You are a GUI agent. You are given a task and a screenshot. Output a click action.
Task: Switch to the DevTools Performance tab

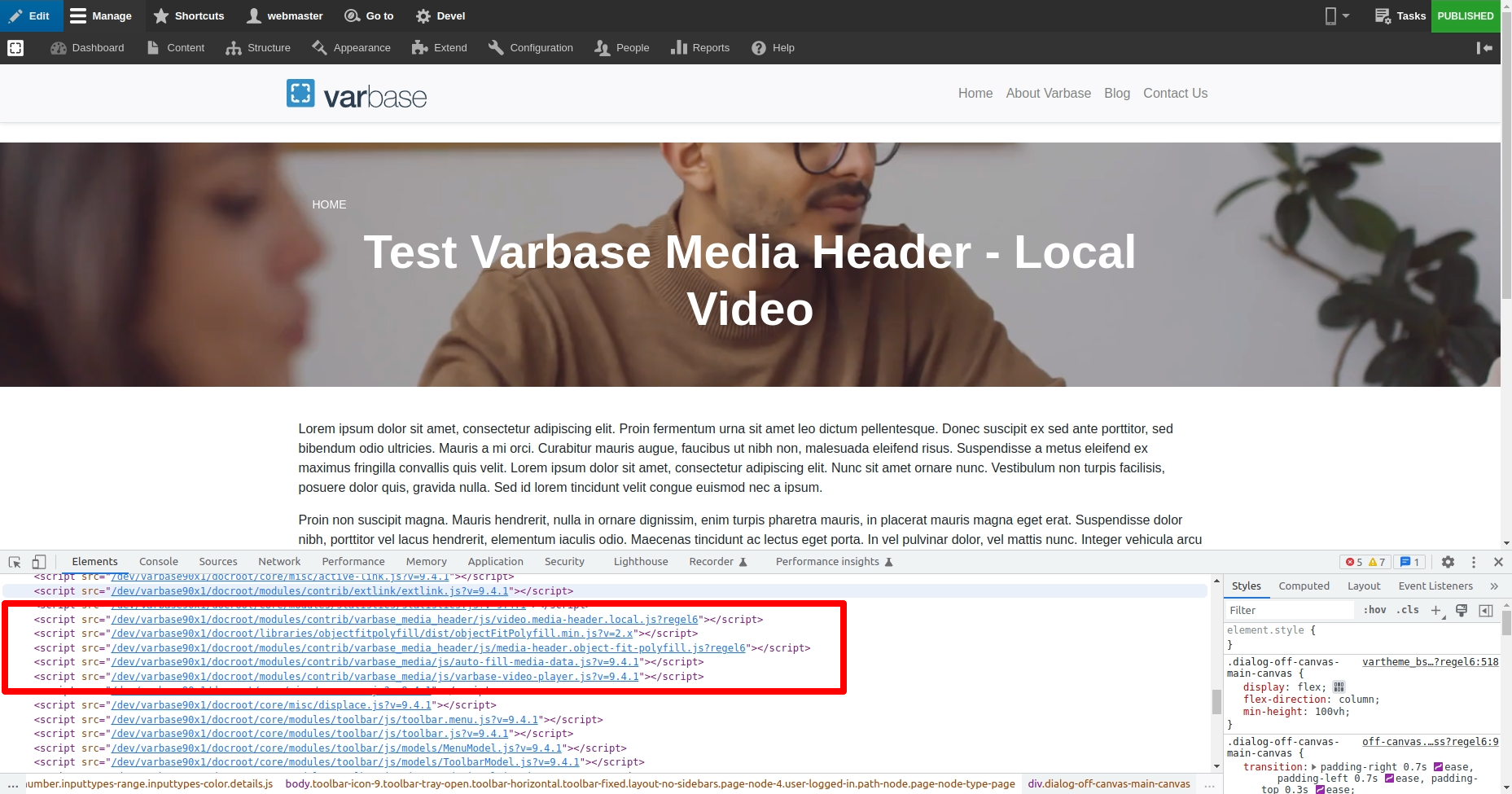[x=353, y=562]
